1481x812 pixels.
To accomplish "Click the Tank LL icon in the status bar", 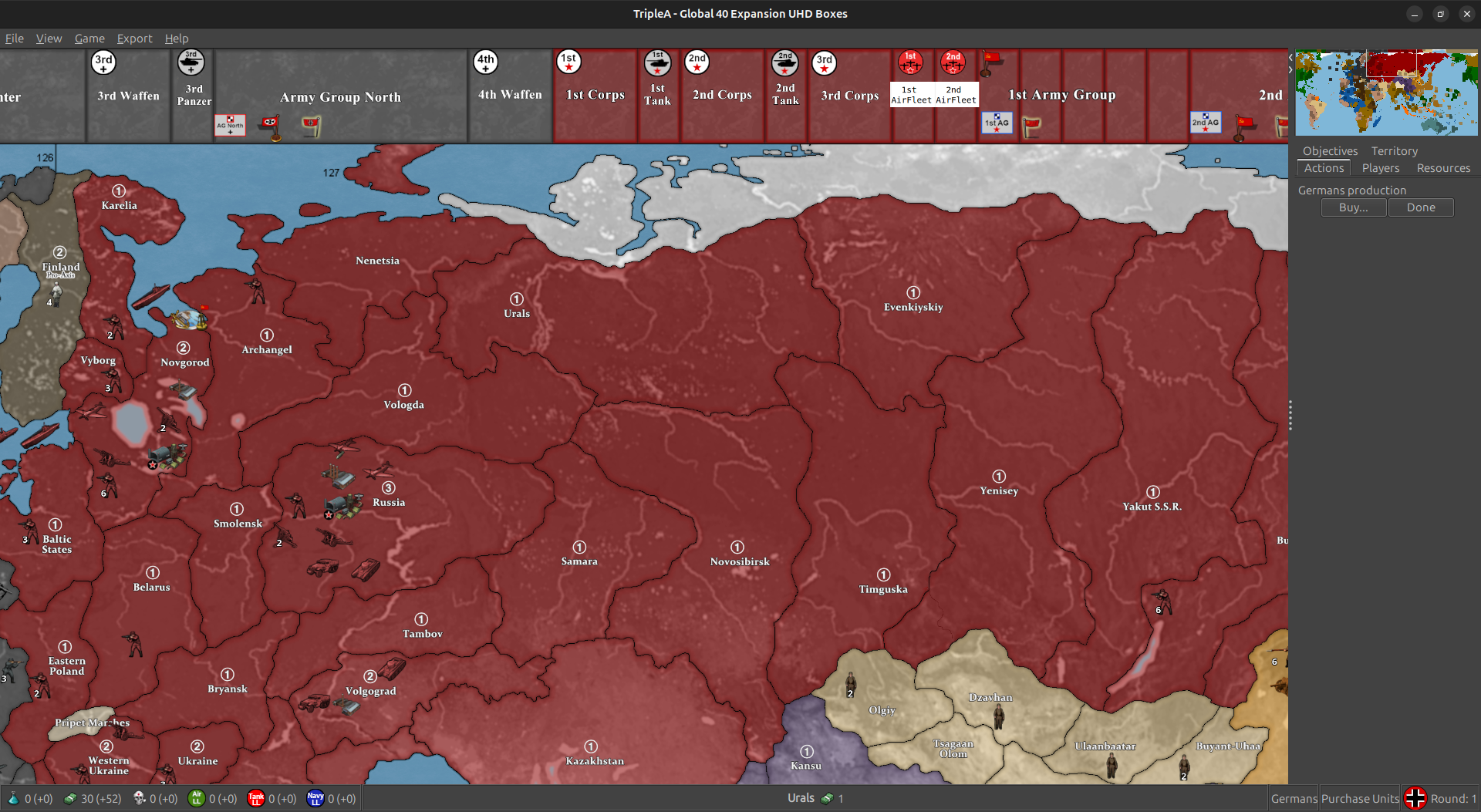I will point(255,798).
